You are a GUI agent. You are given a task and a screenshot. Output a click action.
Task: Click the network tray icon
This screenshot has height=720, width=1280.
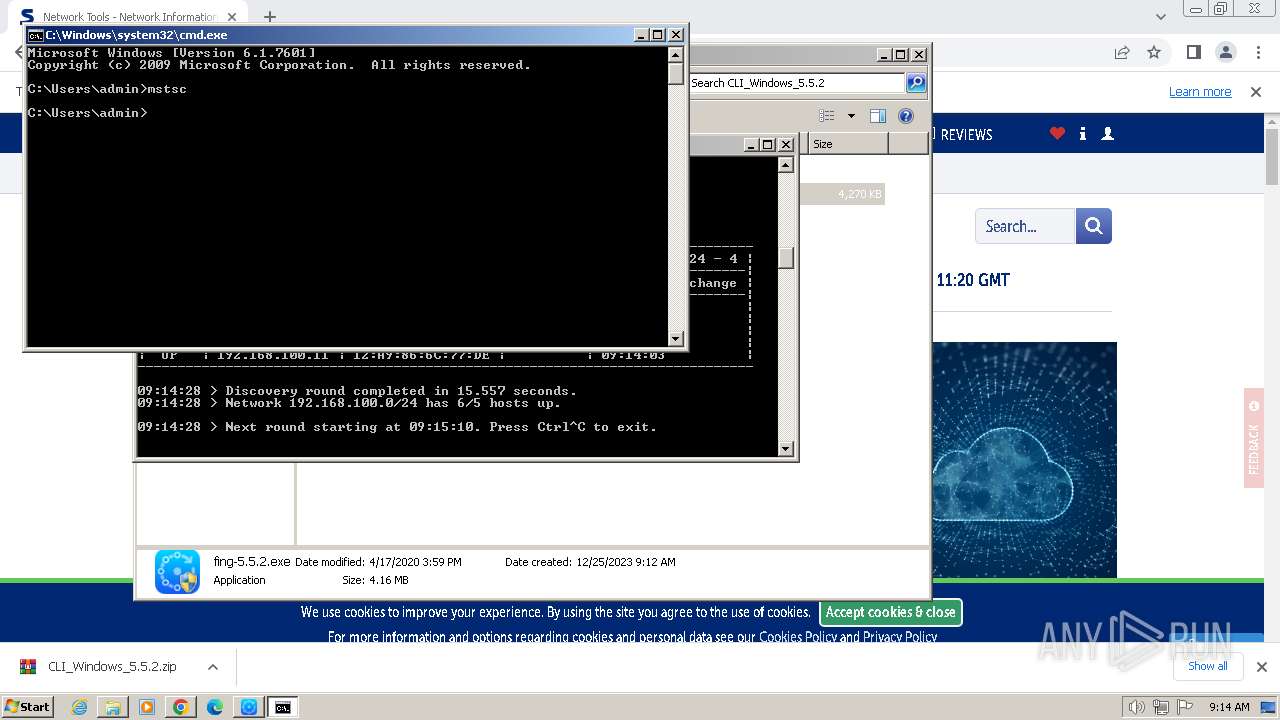tap(1161, 707)
